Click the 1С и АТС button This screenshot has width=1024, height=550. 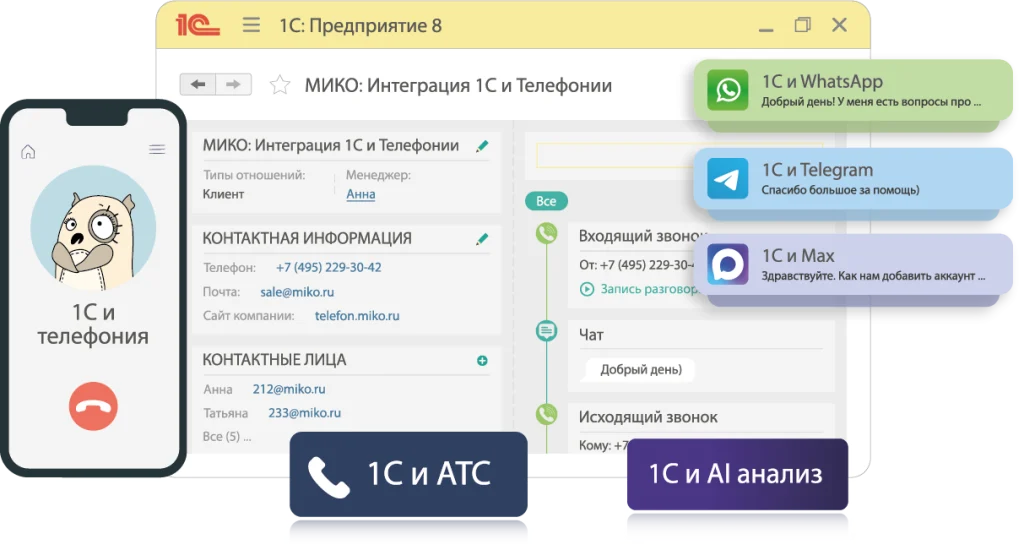[x=408, y=474]
